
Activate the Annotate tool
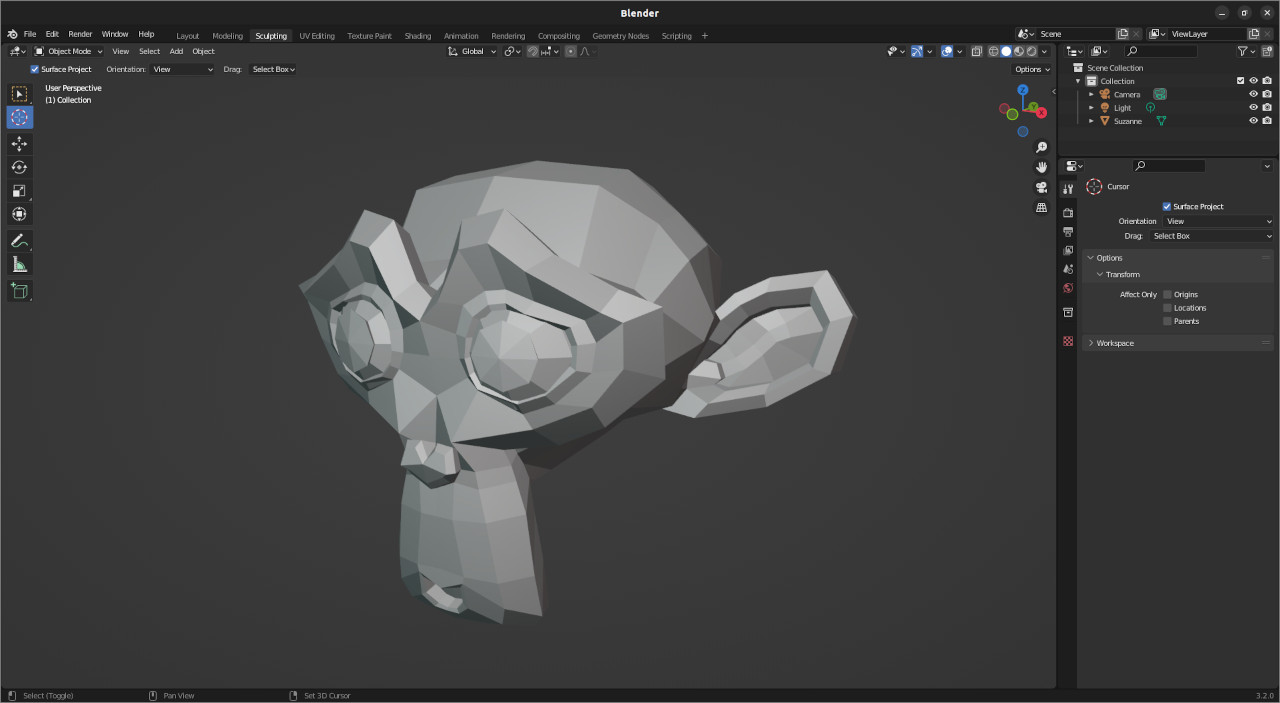(19, 241)
